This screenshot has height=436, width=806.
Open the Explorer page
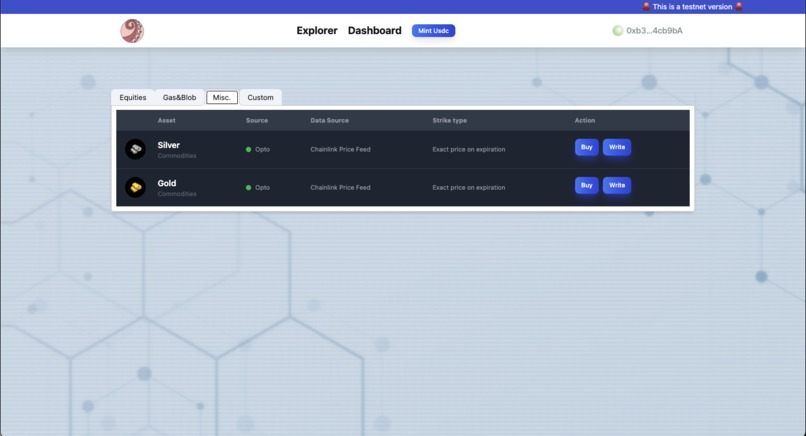317,31
